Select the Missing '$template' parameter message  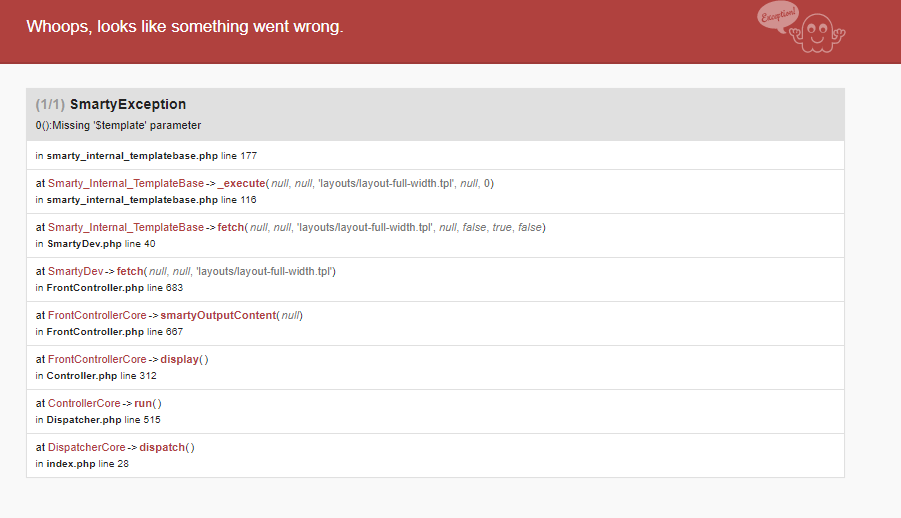click(118, 125)
